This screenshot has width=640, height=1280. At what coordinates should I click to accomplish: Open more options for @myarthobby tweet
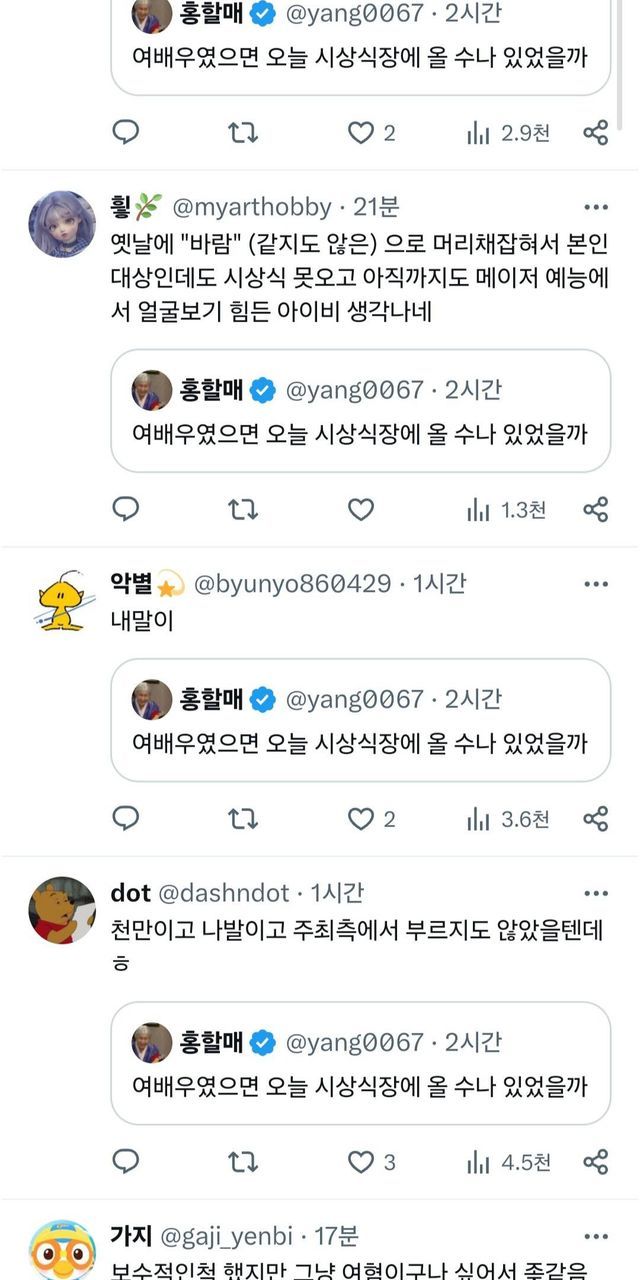(x=596, y=207)
